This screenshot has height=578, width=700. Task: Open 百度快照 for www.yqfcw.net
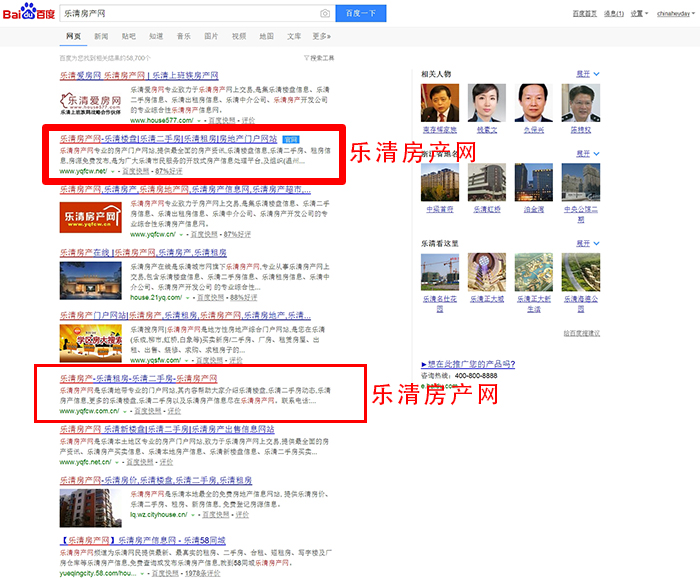136,171
